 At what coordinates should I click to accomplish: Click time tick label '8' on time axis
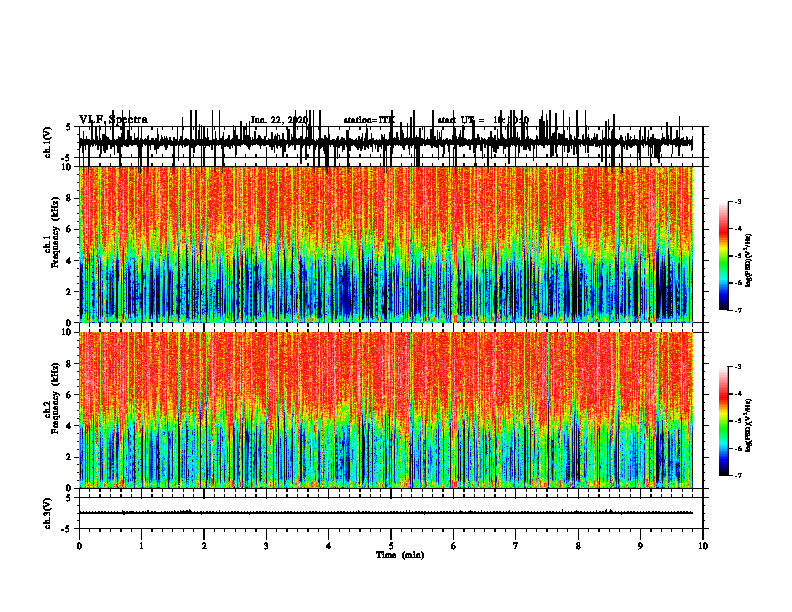(x=578, y=546)
